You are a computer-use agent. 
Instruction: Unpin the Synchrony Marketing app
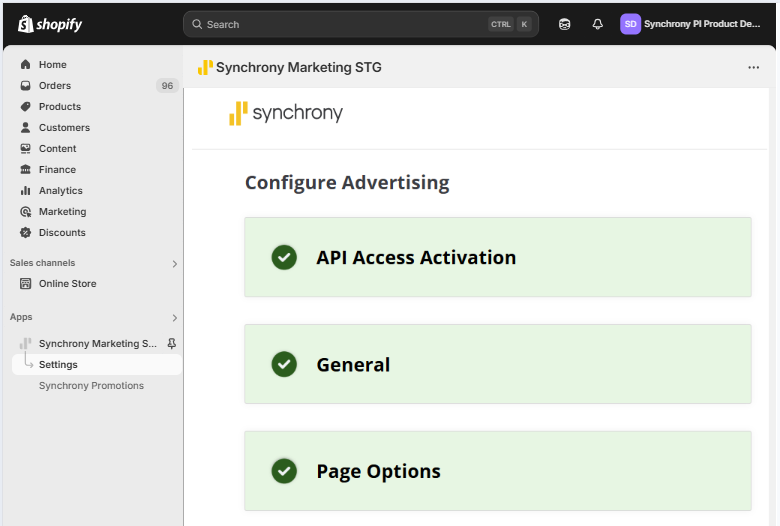171,343
